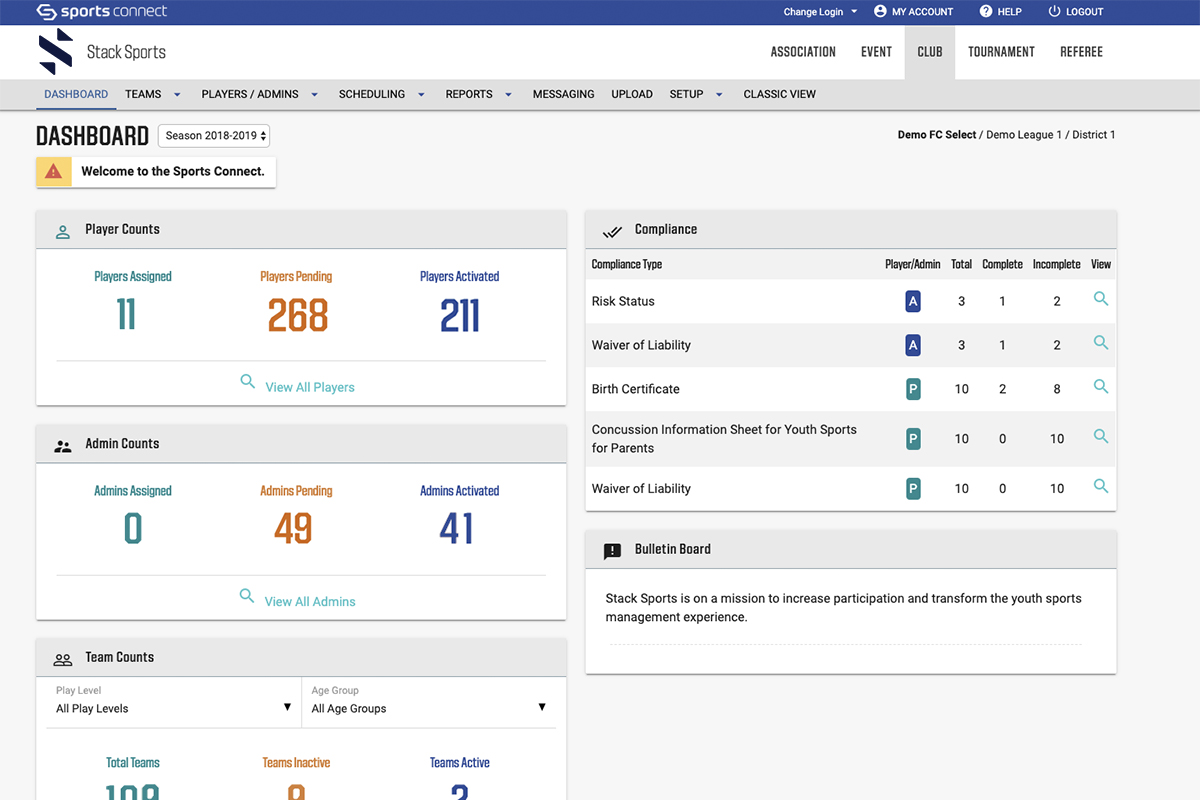Expand the Teams menu arrow
1200x800 pixels.
[x=177, y=95]
